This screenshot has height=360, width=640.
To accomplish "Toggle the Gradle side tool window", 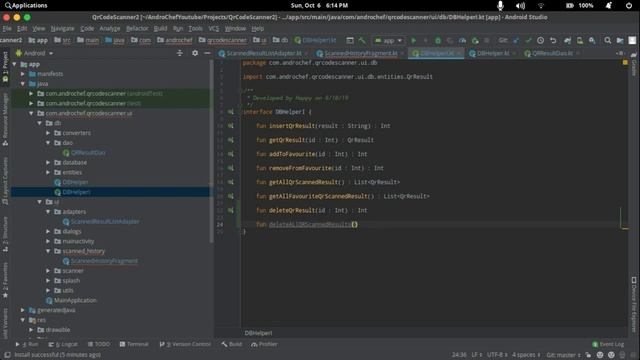I will tap(634, 64).
